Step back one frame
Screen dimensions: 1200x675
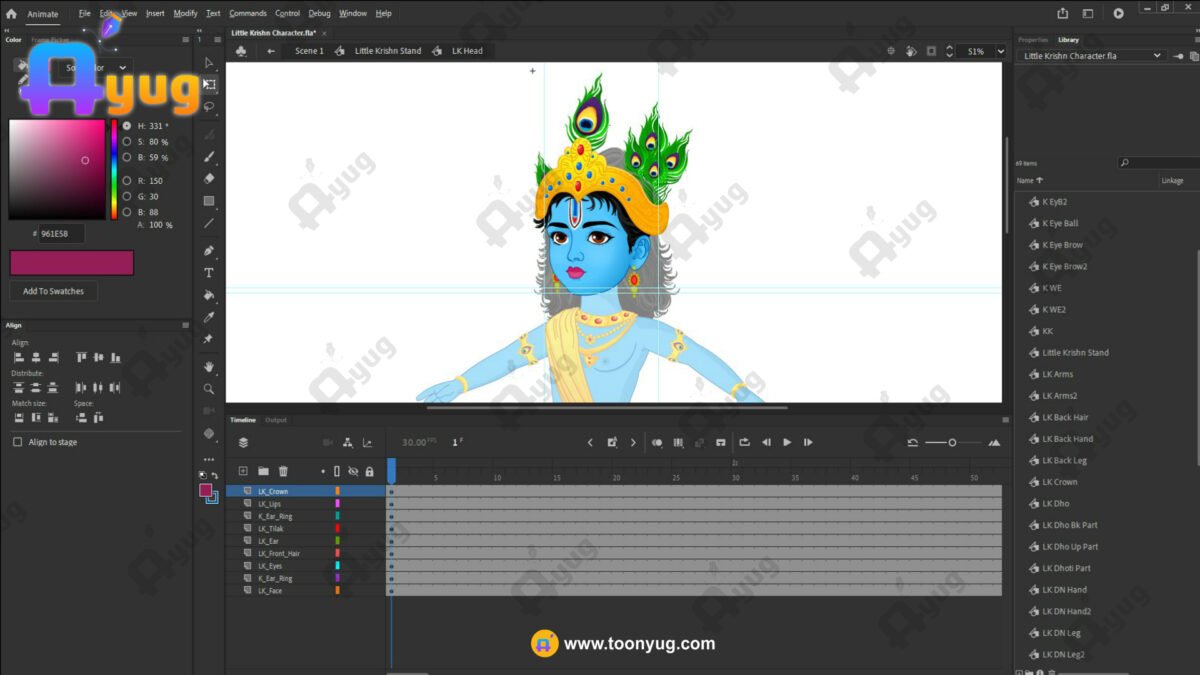(766, 443)
